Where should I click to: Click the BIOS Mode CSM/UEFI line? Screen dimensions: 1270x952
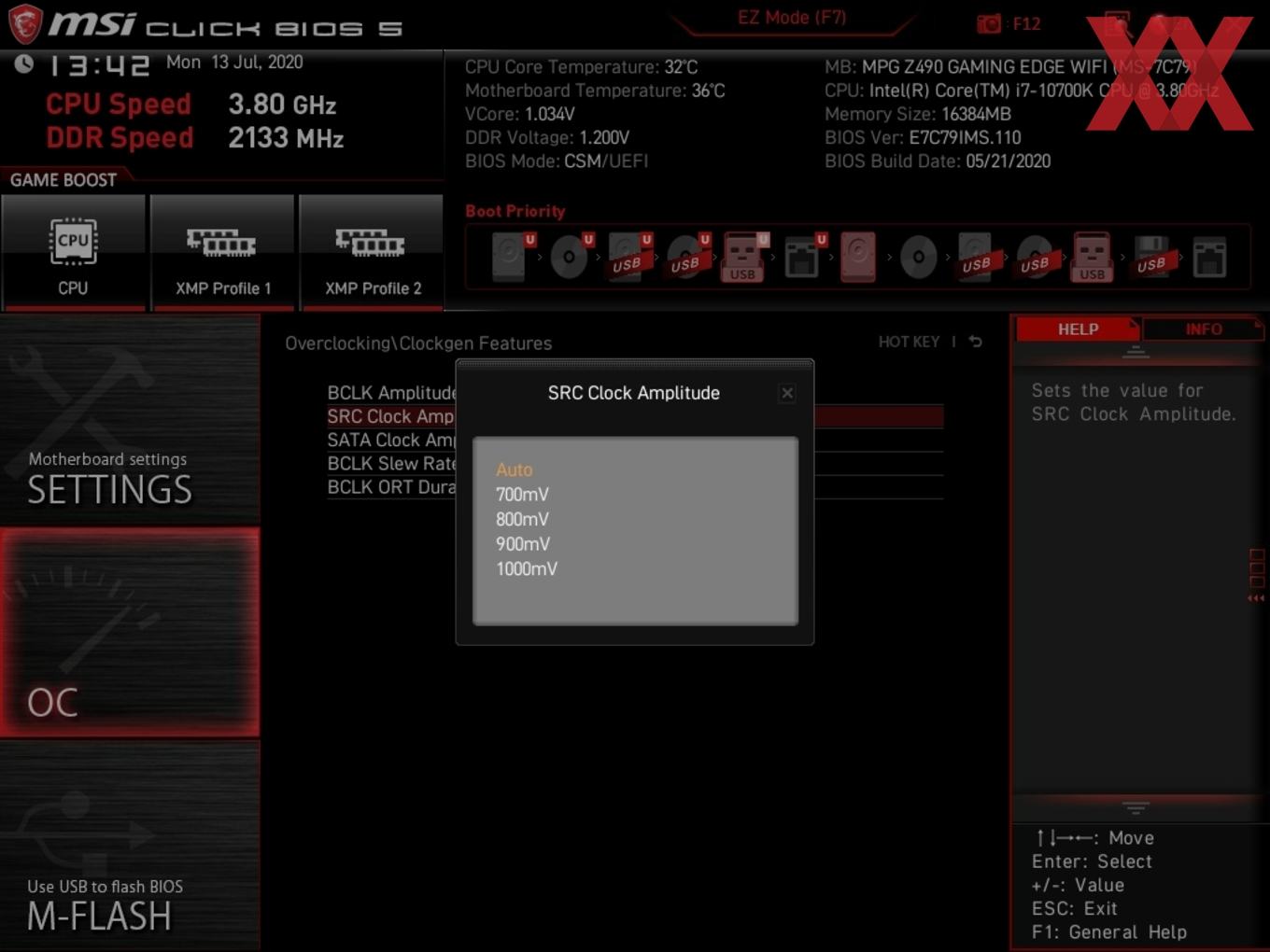pos(557,161)
